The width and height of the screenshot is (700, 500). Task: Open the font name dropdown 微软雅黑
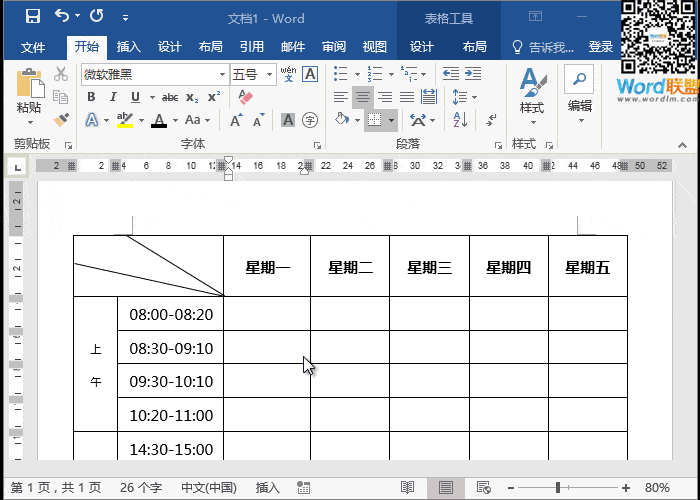click(222, 74)
